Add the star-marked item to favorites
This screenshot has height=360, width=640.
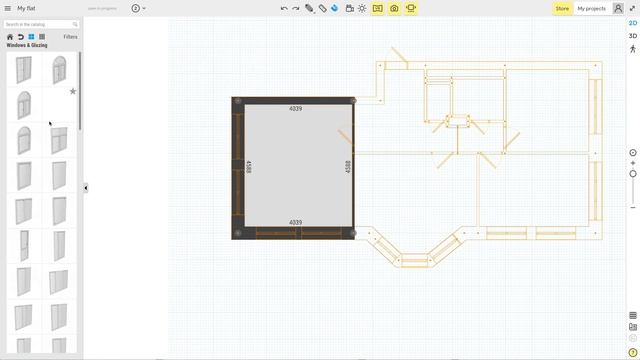[73, 91]
